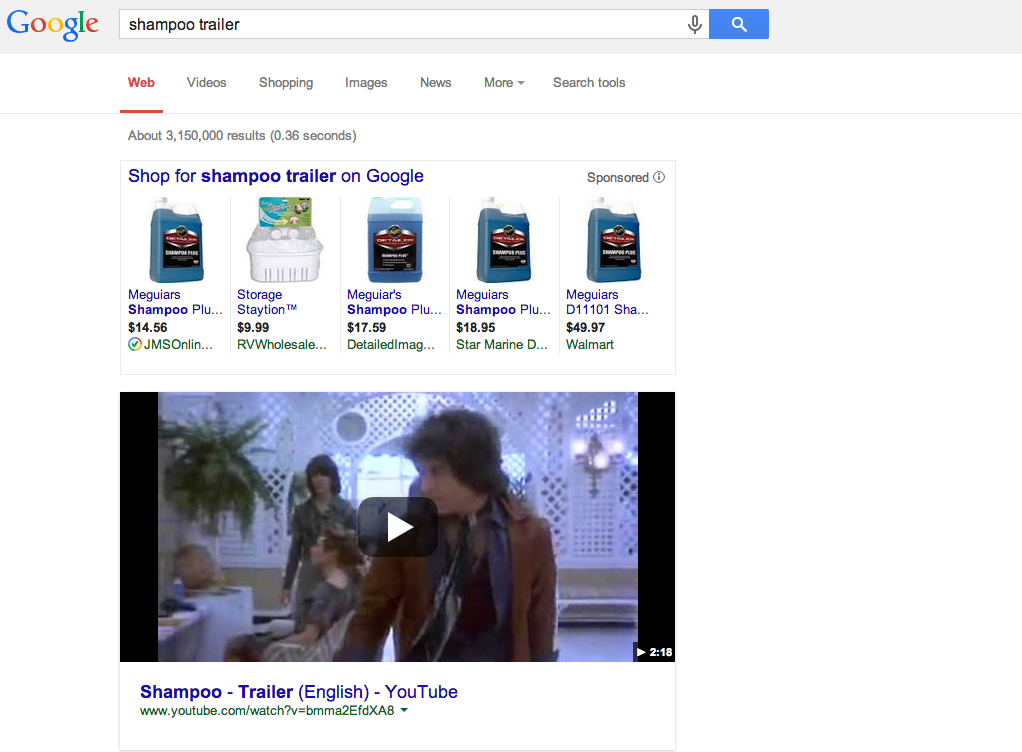Switch to the Videos tab
The width and height of the screenshot is (1022, 752).
click(x=207, y=83)
